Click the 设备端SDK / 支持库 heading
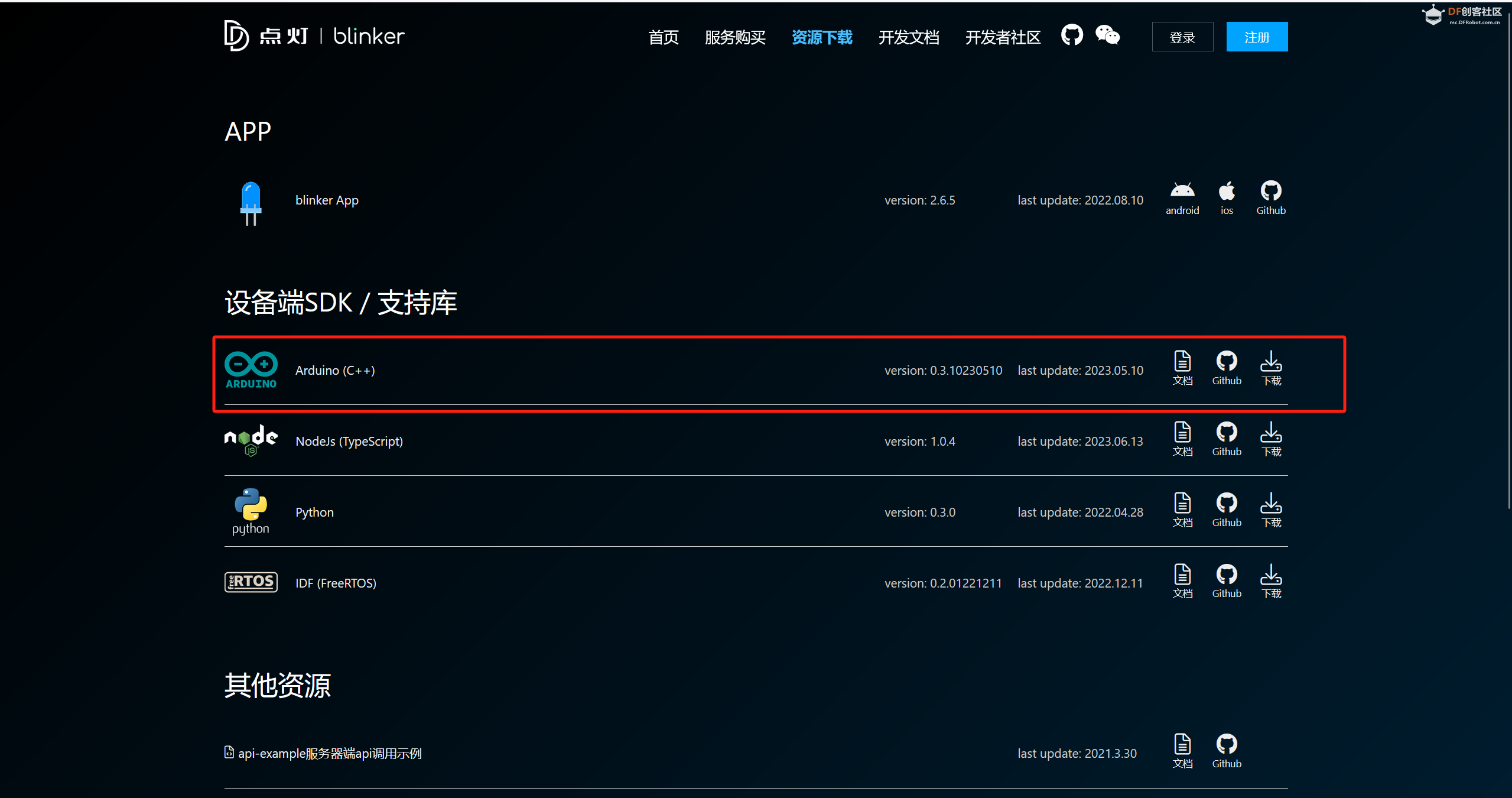 341,303
